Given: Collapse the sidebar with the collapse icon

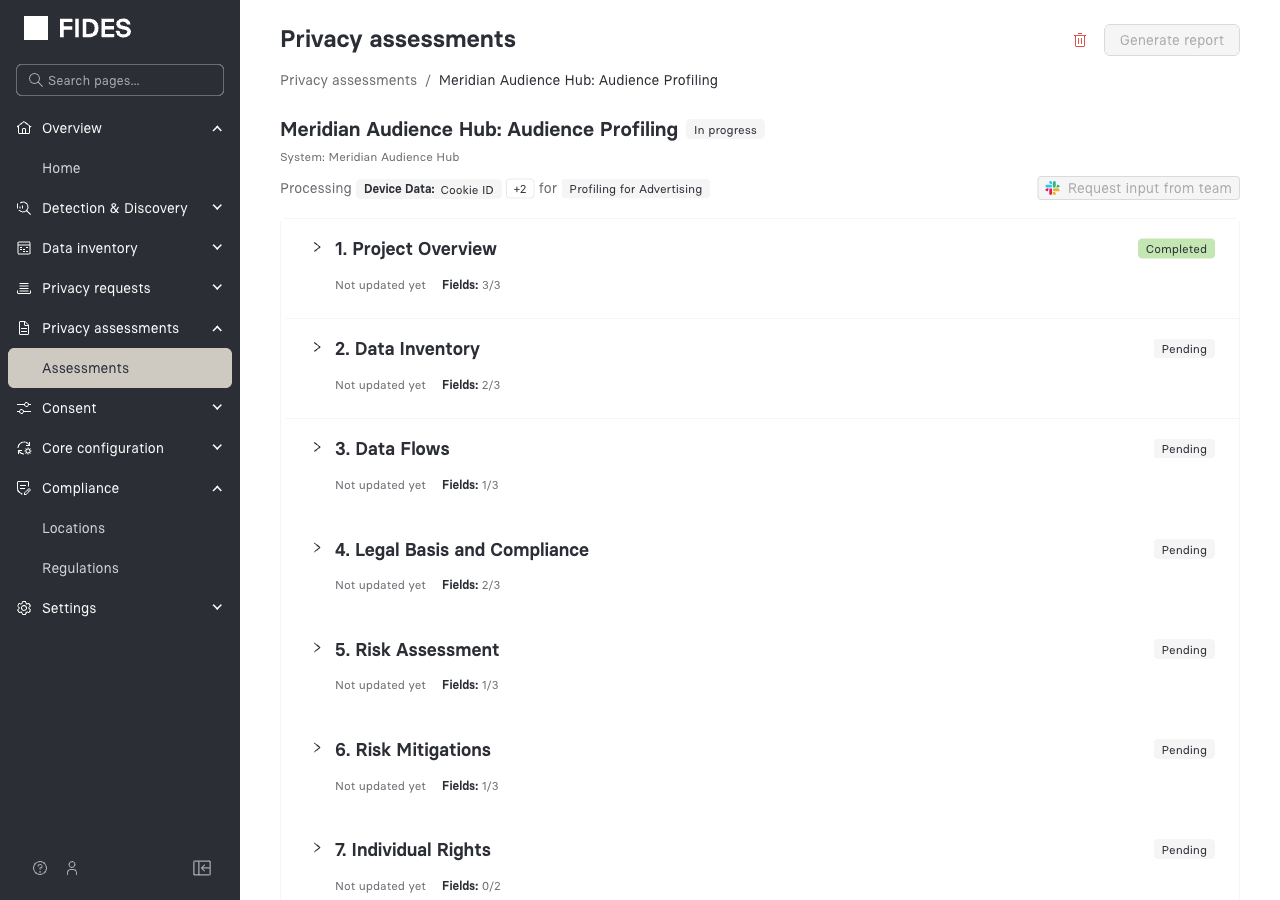Looking at the screenshot, I should (202, 868).
